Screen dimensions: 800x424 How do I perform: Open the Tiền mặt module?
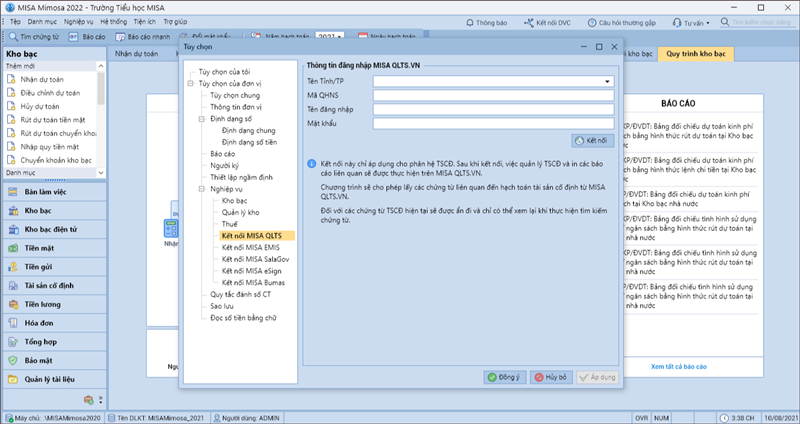[55, 248]
